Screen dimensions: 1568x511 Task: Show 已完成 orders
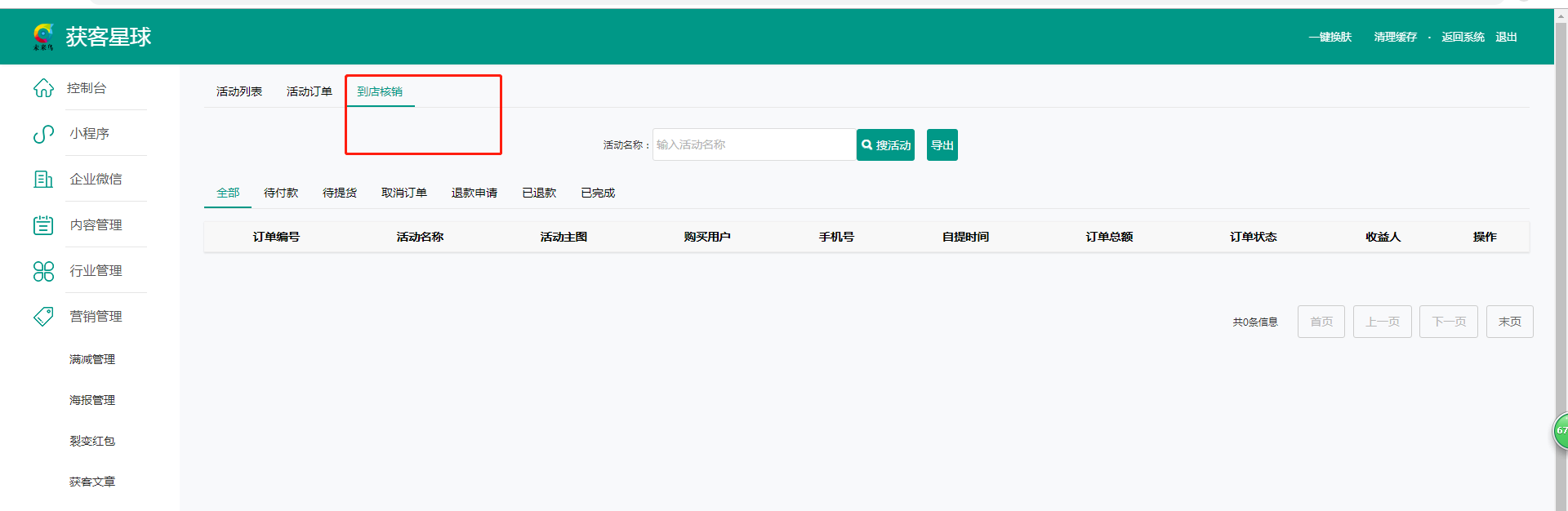point(598,193)
